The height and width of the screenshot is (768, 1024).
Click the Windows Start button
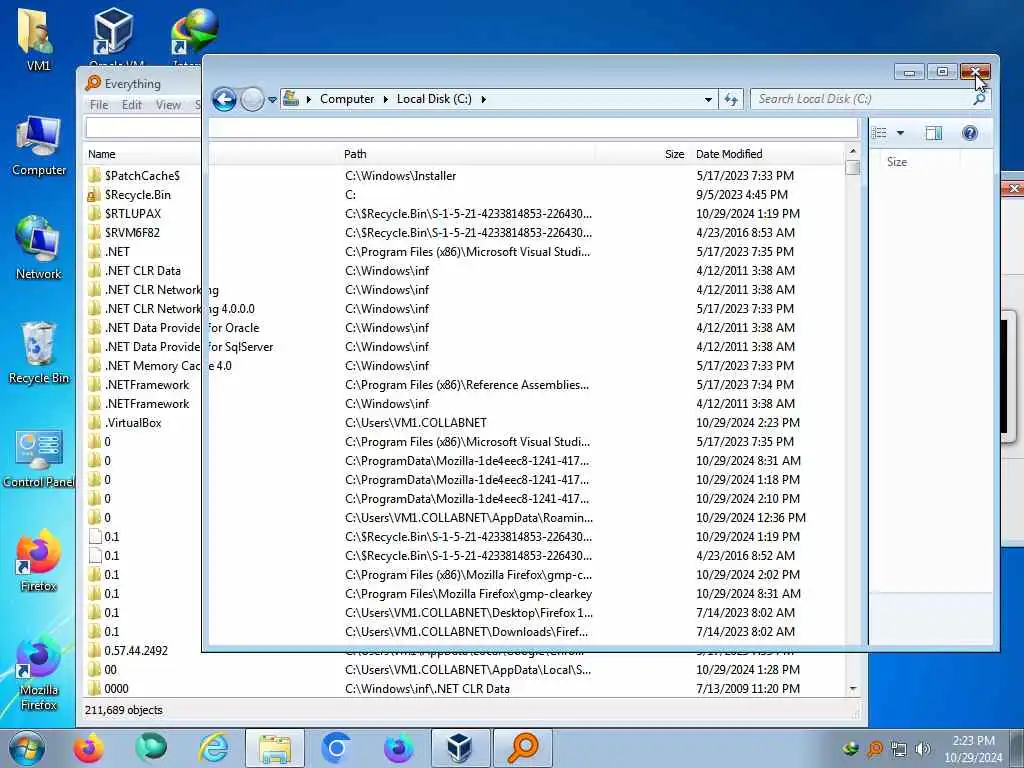pos(26,748)
